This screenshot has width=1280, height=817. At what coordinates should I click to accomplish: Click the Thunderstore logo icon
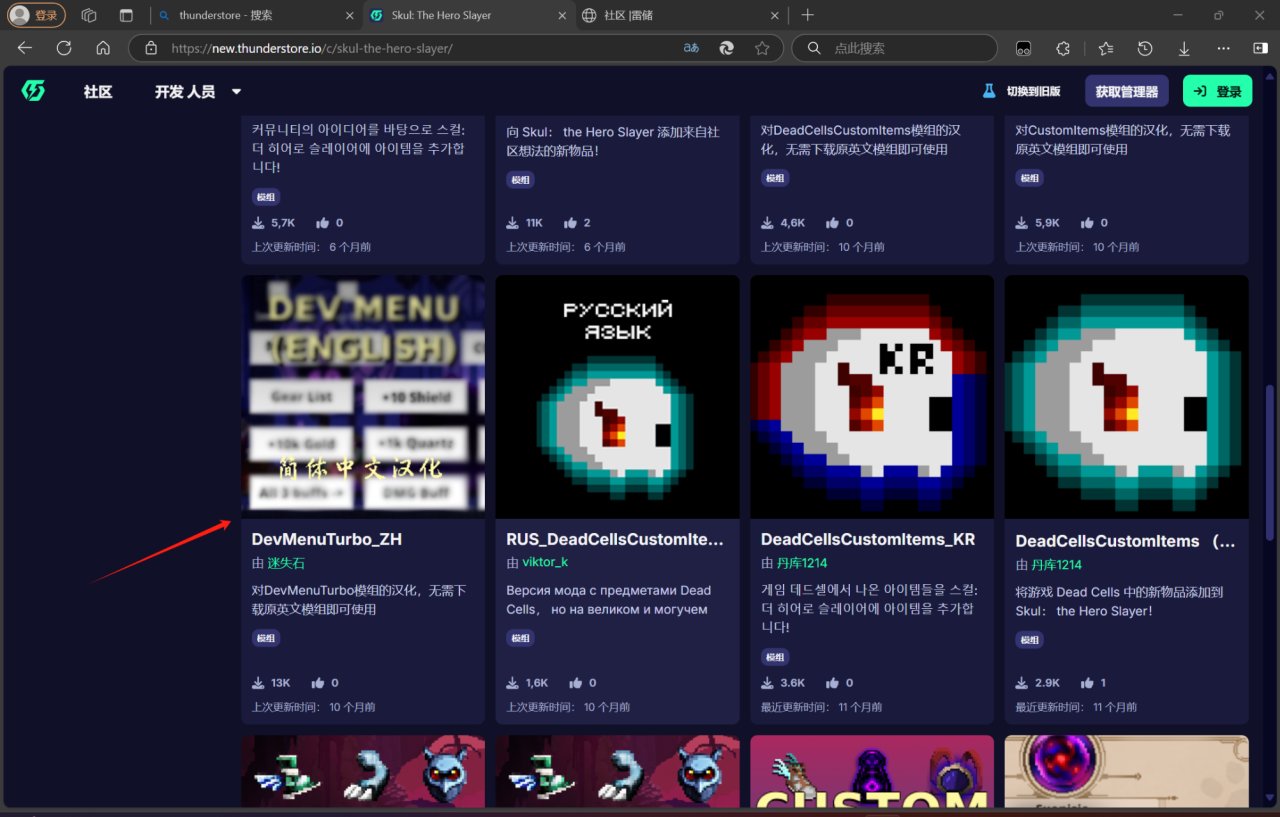[x=33, y=91]
